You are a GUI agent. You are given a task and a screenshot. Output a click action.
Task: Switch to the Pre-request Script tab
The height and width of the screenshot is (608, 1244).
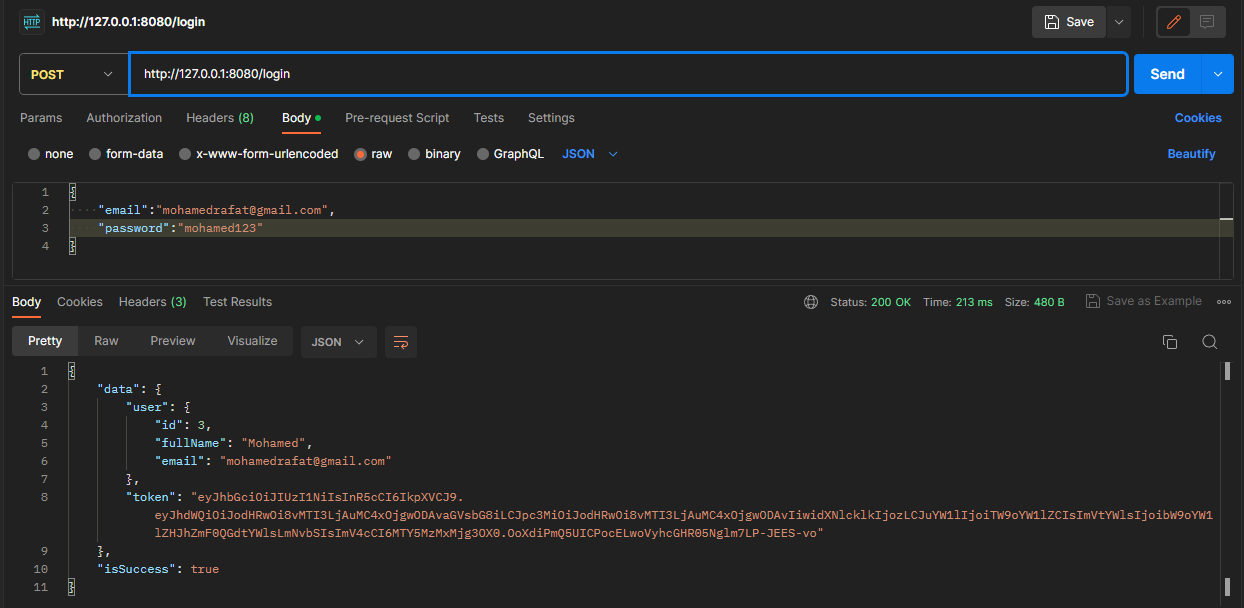(x=397, y=118)
